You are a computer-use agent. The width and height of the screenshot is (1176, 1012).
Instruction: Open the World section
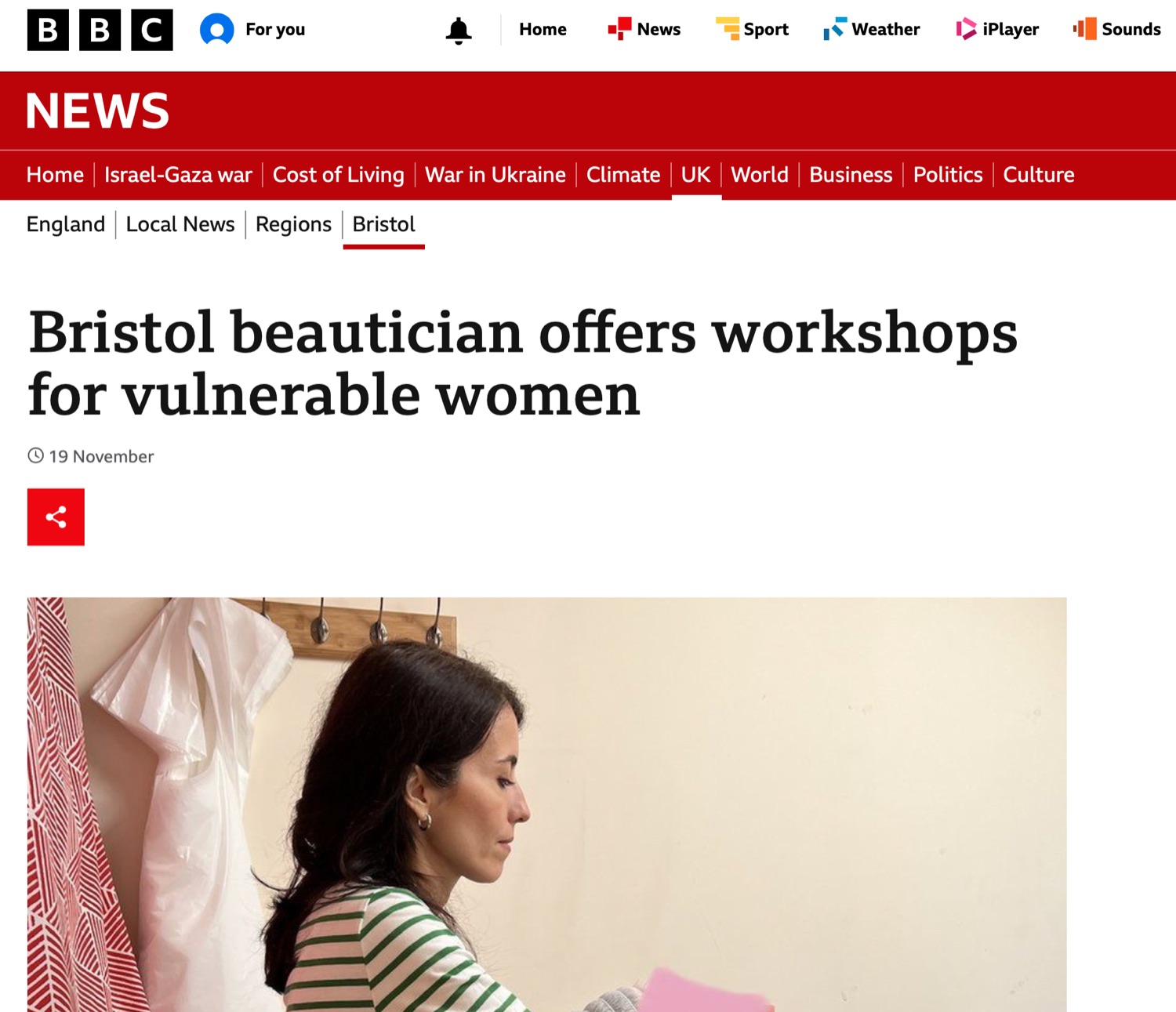(760, 175)
